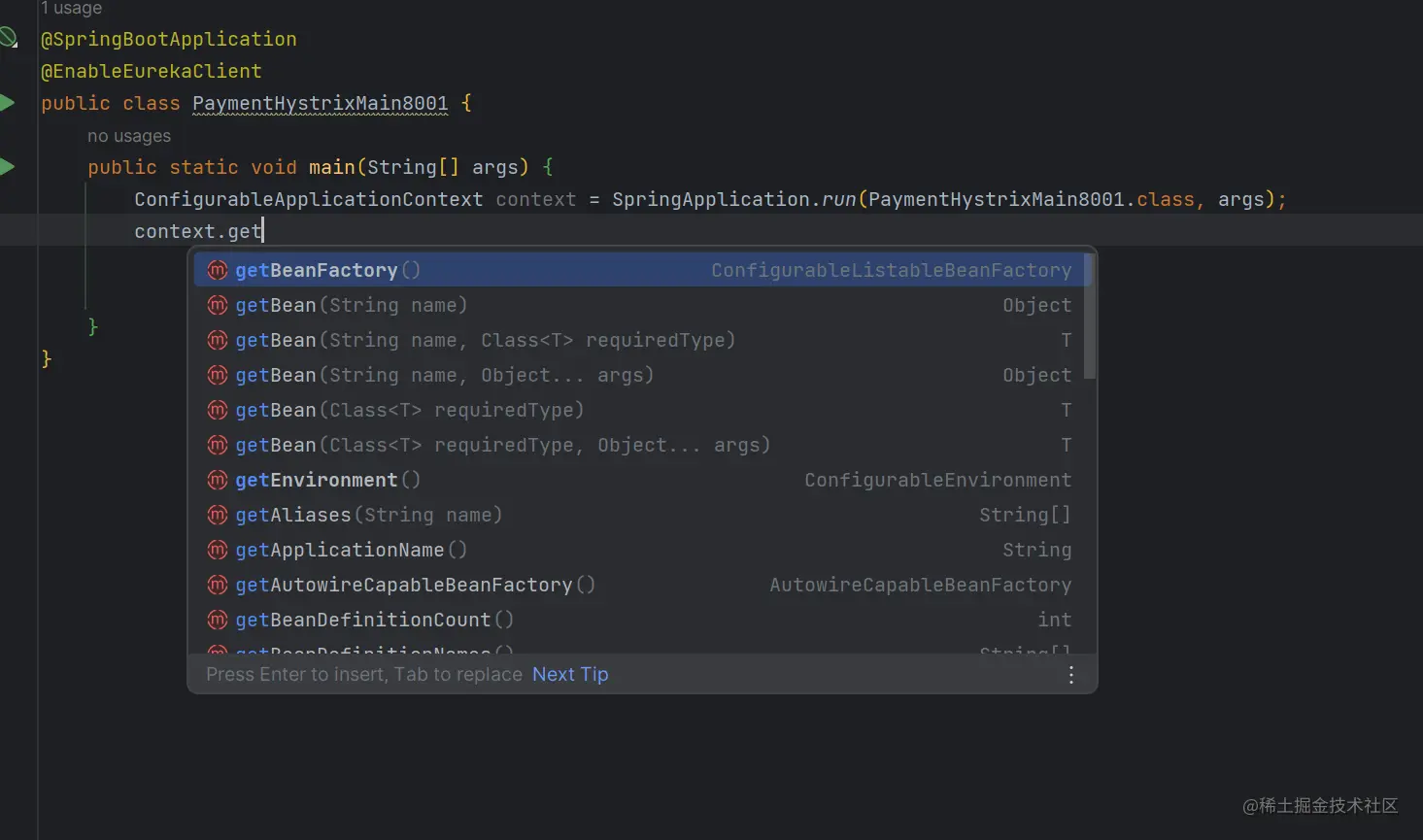Choose the getBean(Class<T> requiredType) suggestion
This screenshot has height=840, width=1423.
638,410
